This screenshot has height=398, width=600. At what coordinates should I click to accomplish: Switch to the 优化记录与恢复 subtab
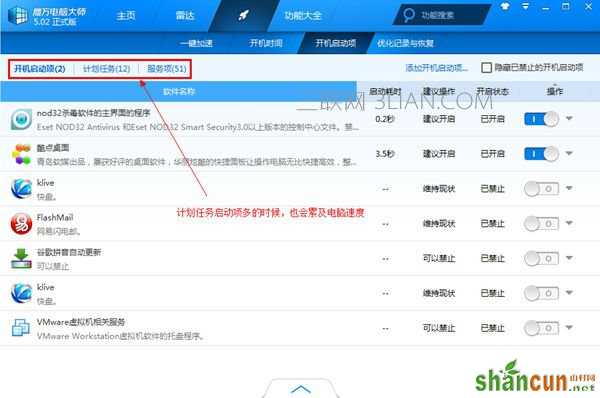tap(405, 43)
